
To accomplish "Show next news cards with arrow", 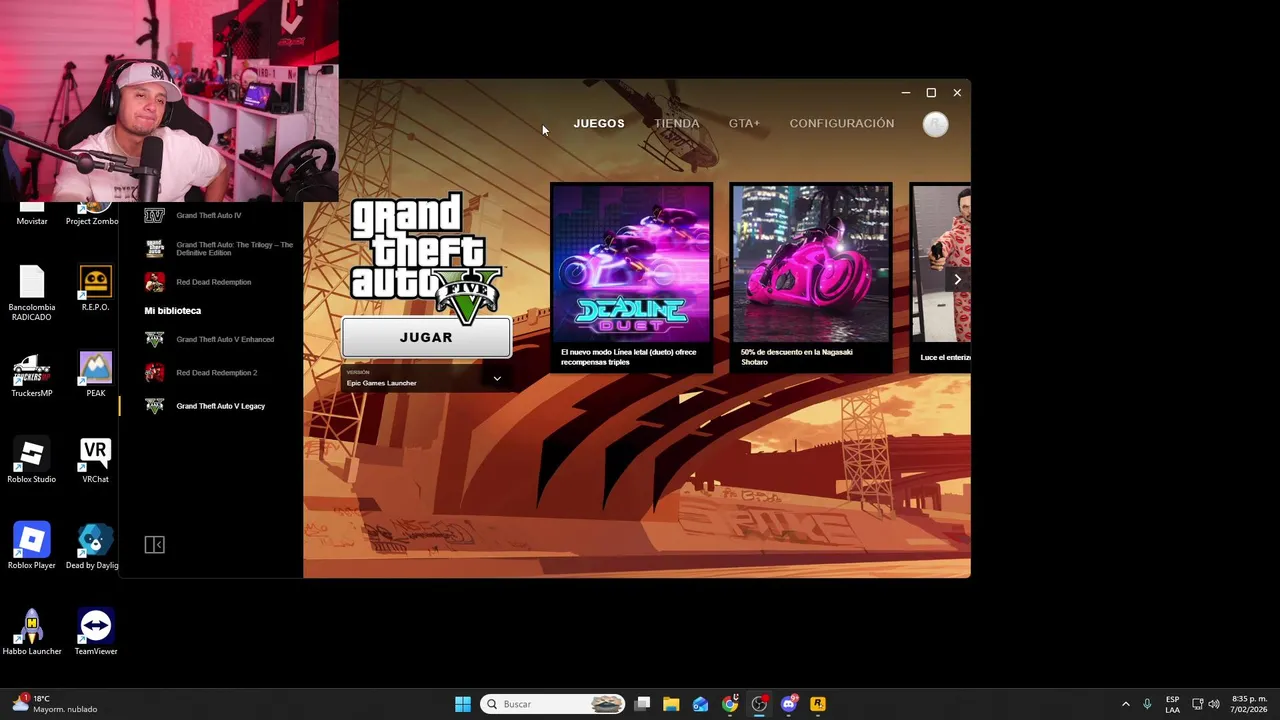I will tap(957, 279).
